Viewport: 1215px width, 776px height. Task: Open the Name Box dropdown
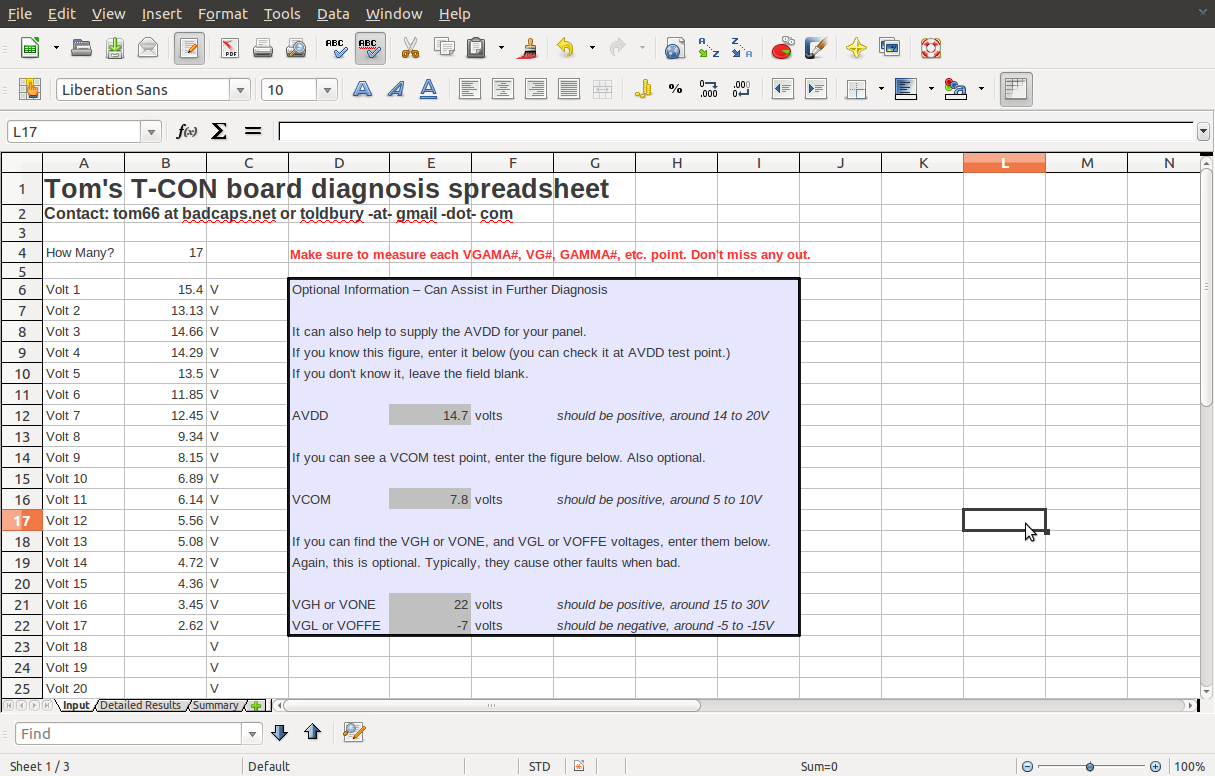(152, 132)
